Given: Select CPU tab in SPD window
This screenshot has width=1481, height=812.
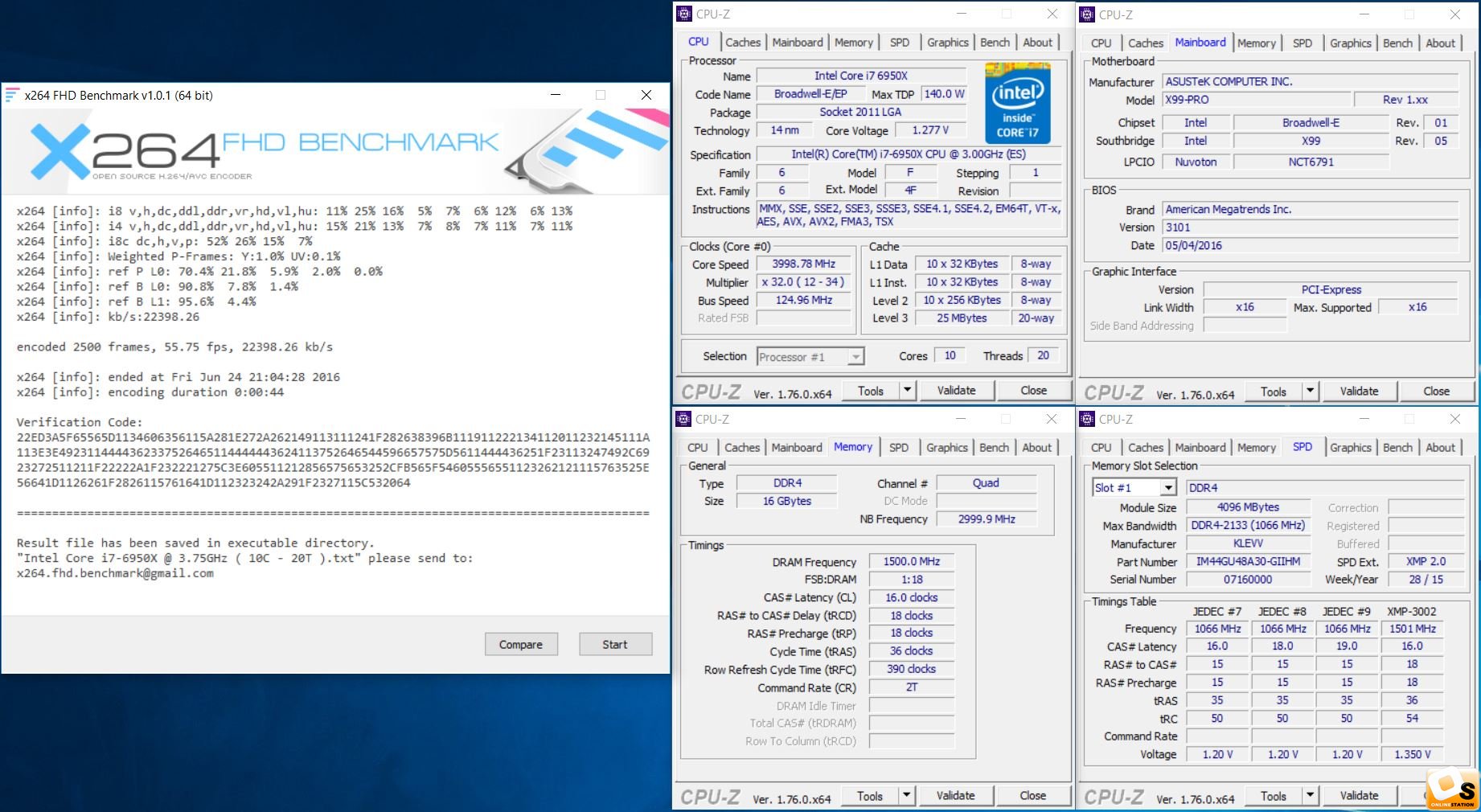Looking at the screenshot, I should (1102, 448).
